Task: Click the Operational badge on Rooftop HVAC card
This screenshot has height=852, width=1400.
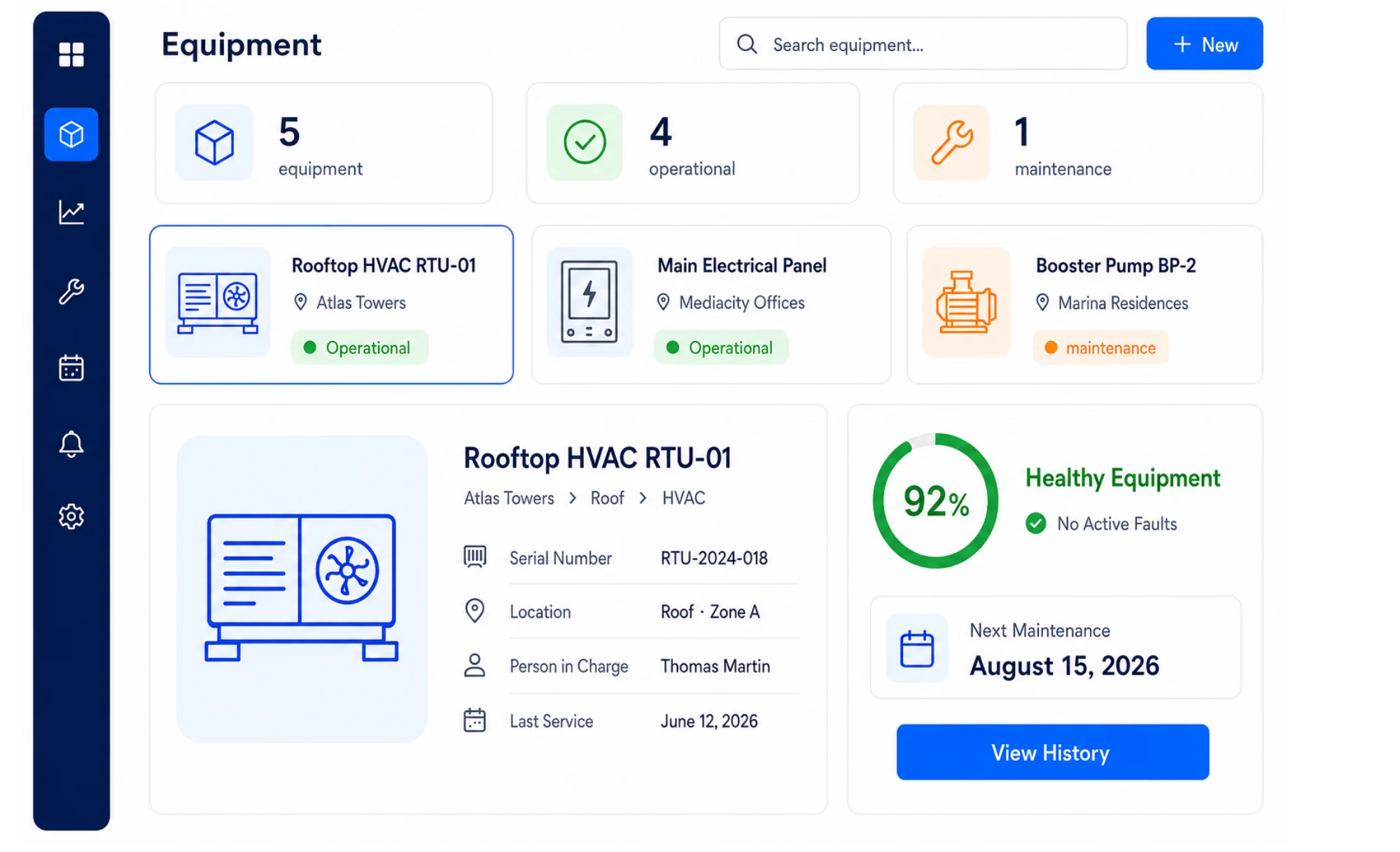Action: [359, 347]
